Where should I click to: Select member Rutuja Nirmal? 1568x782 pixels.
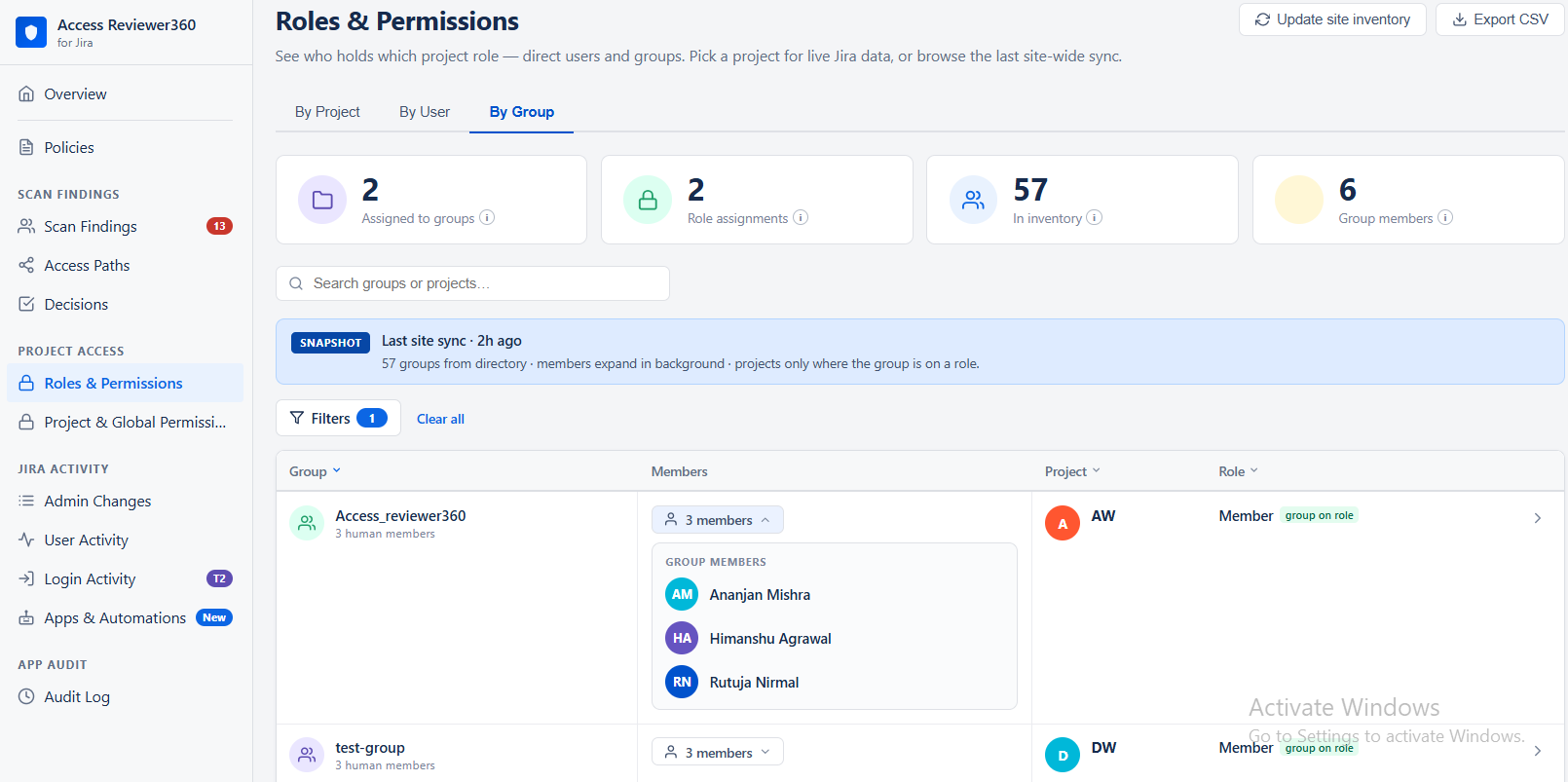coord(754,683)
